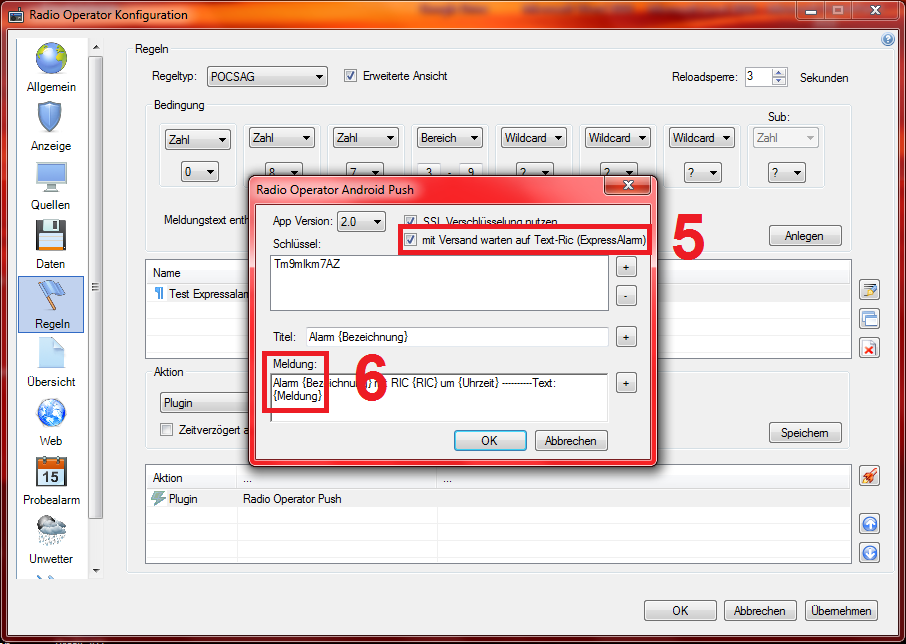Click Abbrechen in Android Push dialog
906x644 pixels.
pyautogui.click(x=571, y=441)
